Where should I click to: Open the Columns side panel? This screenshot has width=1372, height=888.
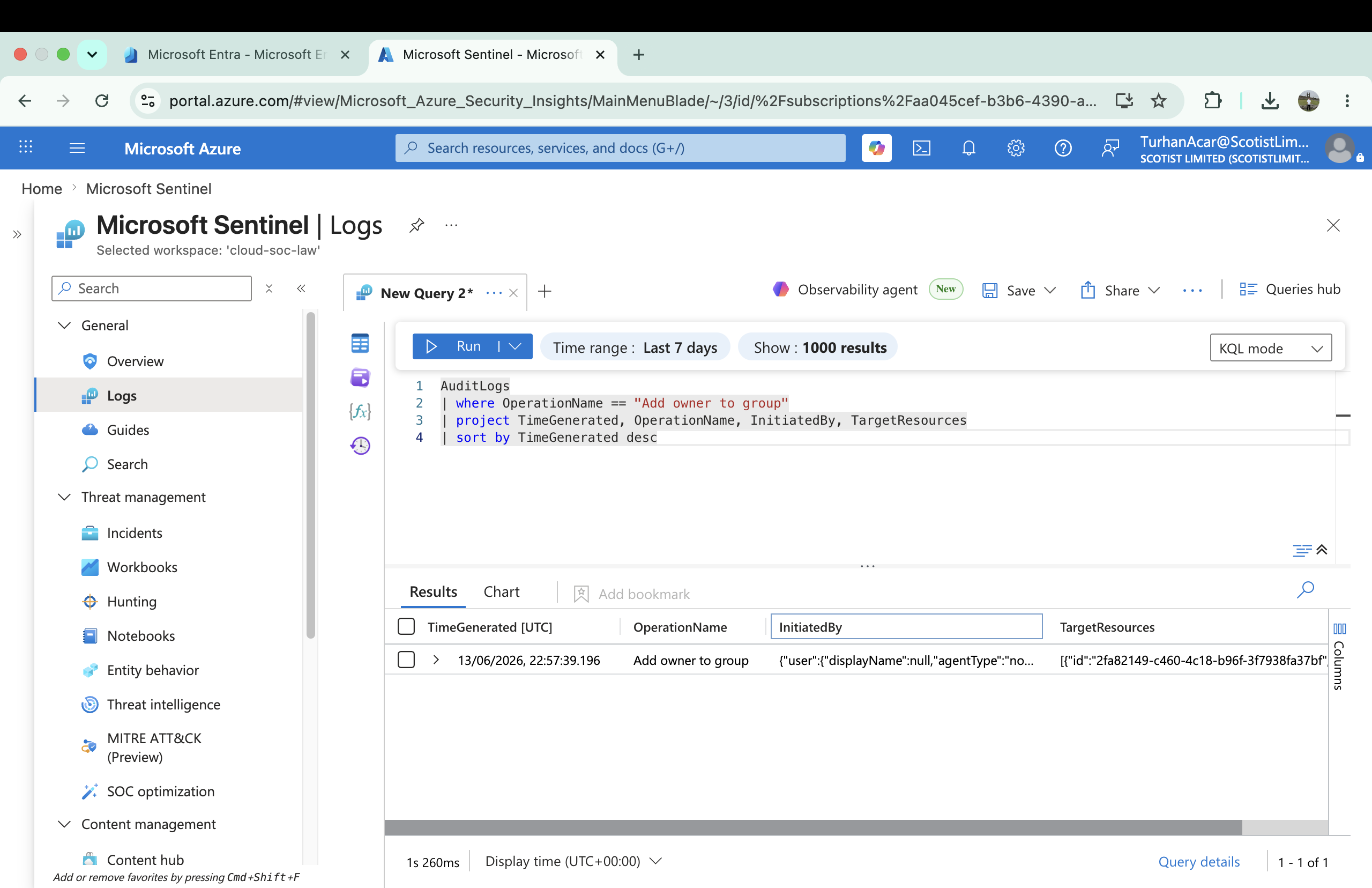click(1339, 656)
